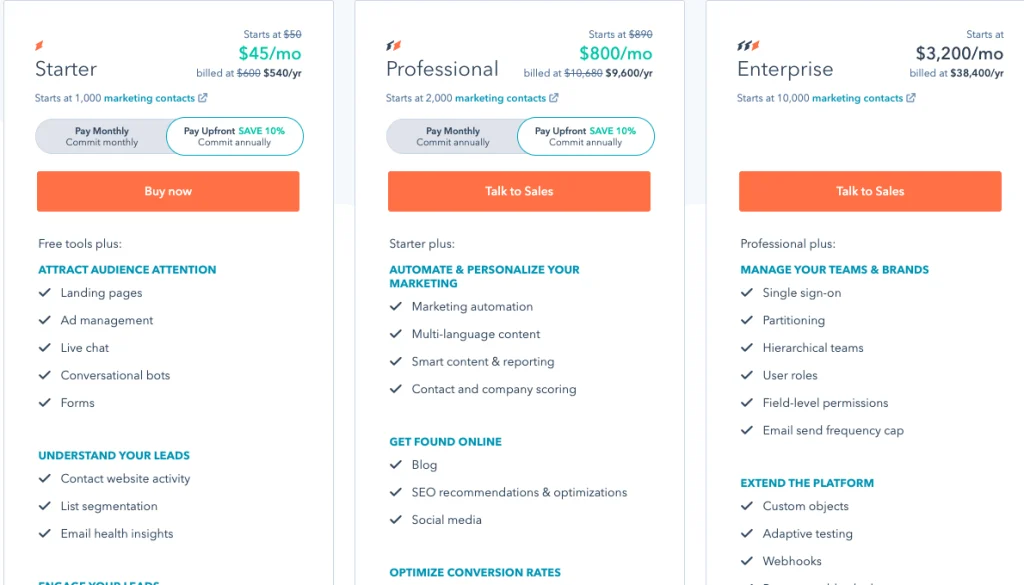
Task: Click the Enterprise plan triple-sprocket icon
Action: pyautogui.click(x=748, y=45)
